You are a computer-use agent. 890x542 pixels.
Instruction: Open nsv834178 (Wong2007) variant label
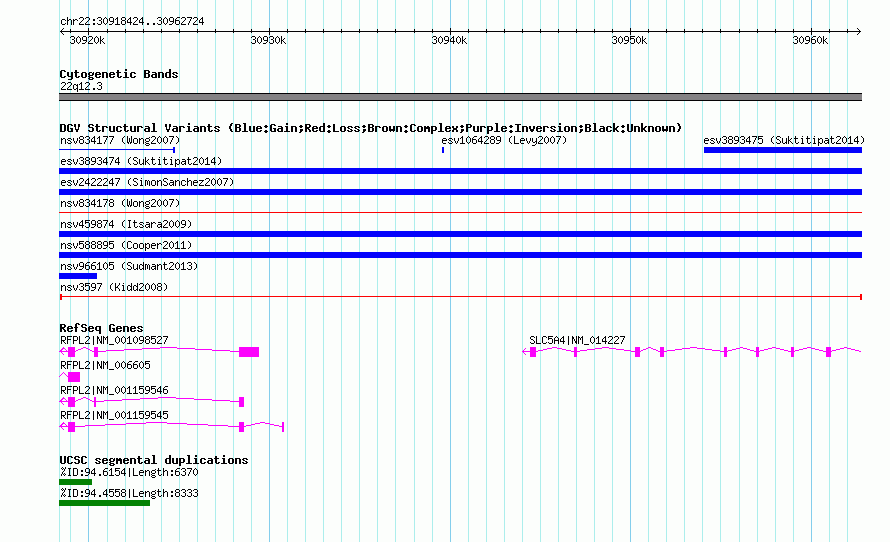120,203
